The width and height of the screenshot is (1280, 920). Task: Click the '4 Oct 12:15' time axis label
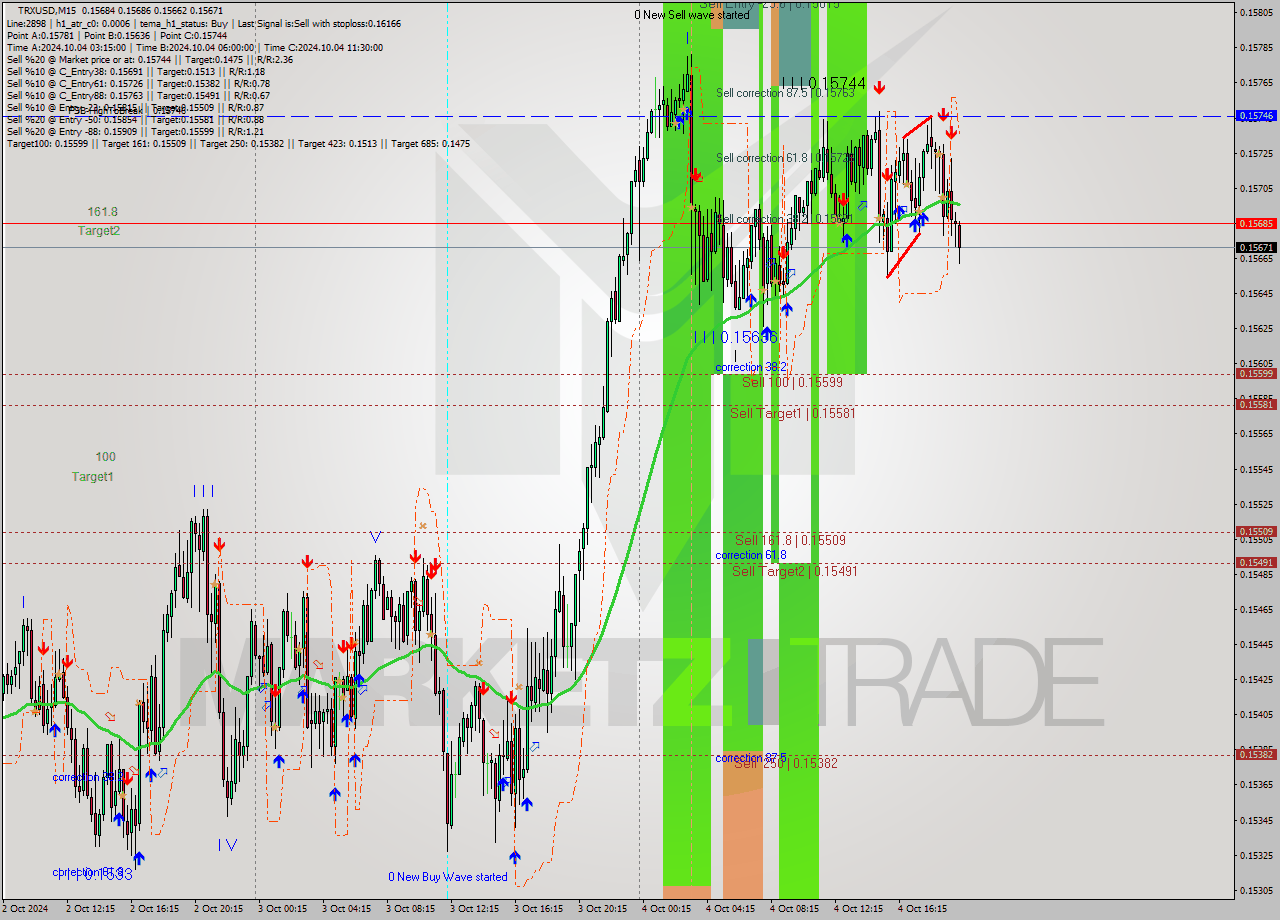[858, 909]
